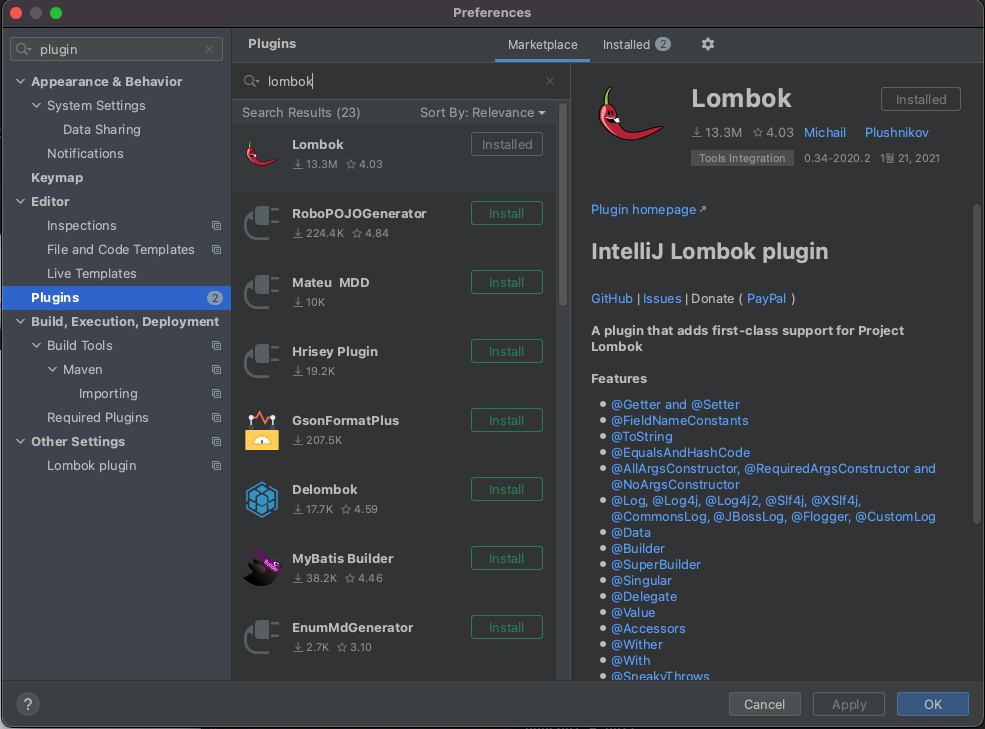Screen dimensions: 985x729
Task: Click the marketplace search magnifier icon
Action: 251,81
